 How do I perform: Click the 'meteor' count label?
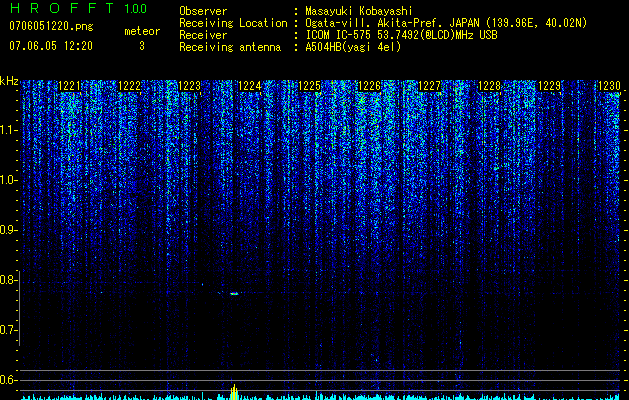pyautogui.click(x=142, y=31)
